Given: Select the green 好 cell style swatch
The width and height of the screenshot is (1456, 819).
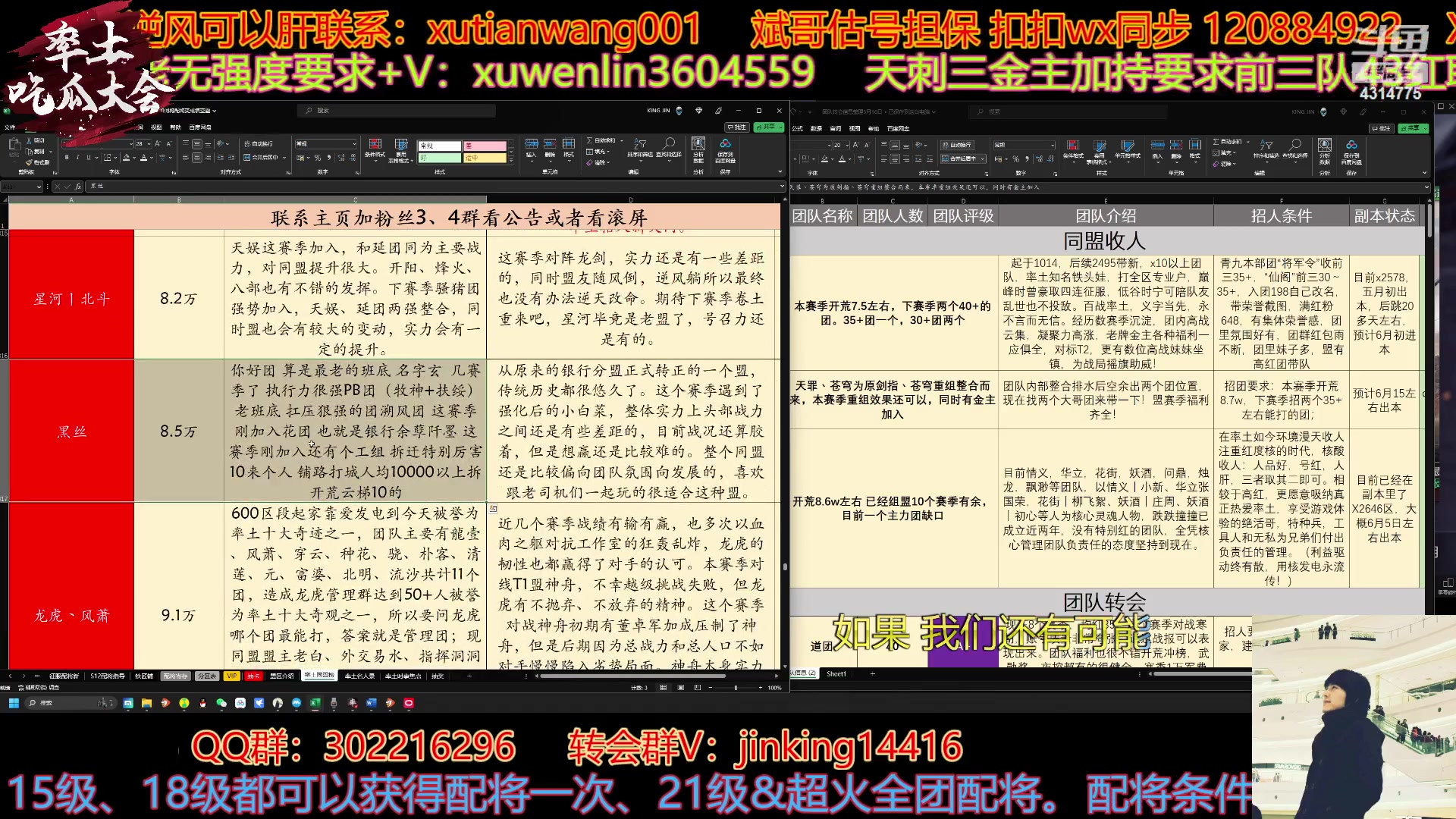Looking at the screenshot, I should click(440, 158).
